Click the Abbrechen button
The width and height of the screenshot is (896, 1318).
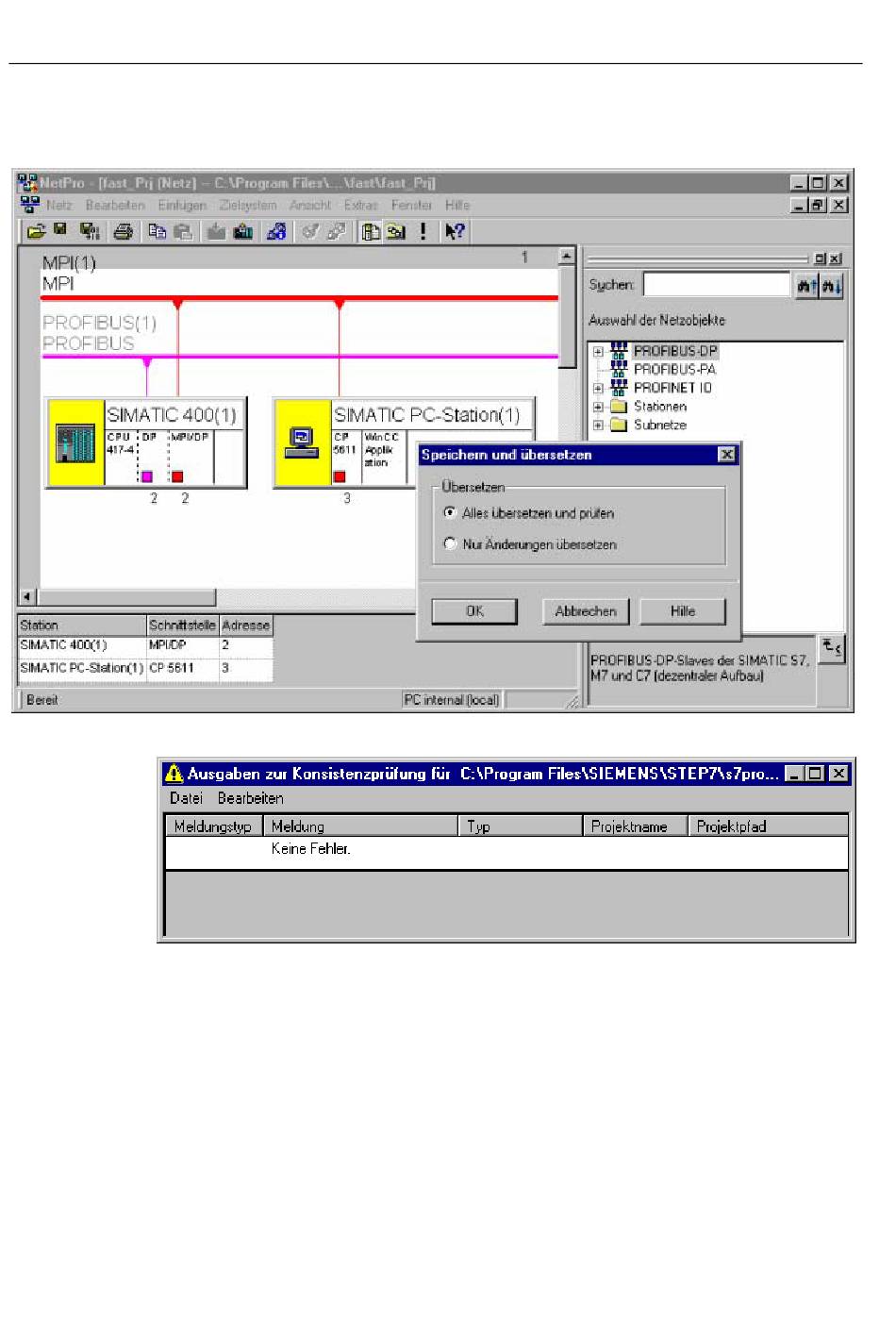[586, 611]
